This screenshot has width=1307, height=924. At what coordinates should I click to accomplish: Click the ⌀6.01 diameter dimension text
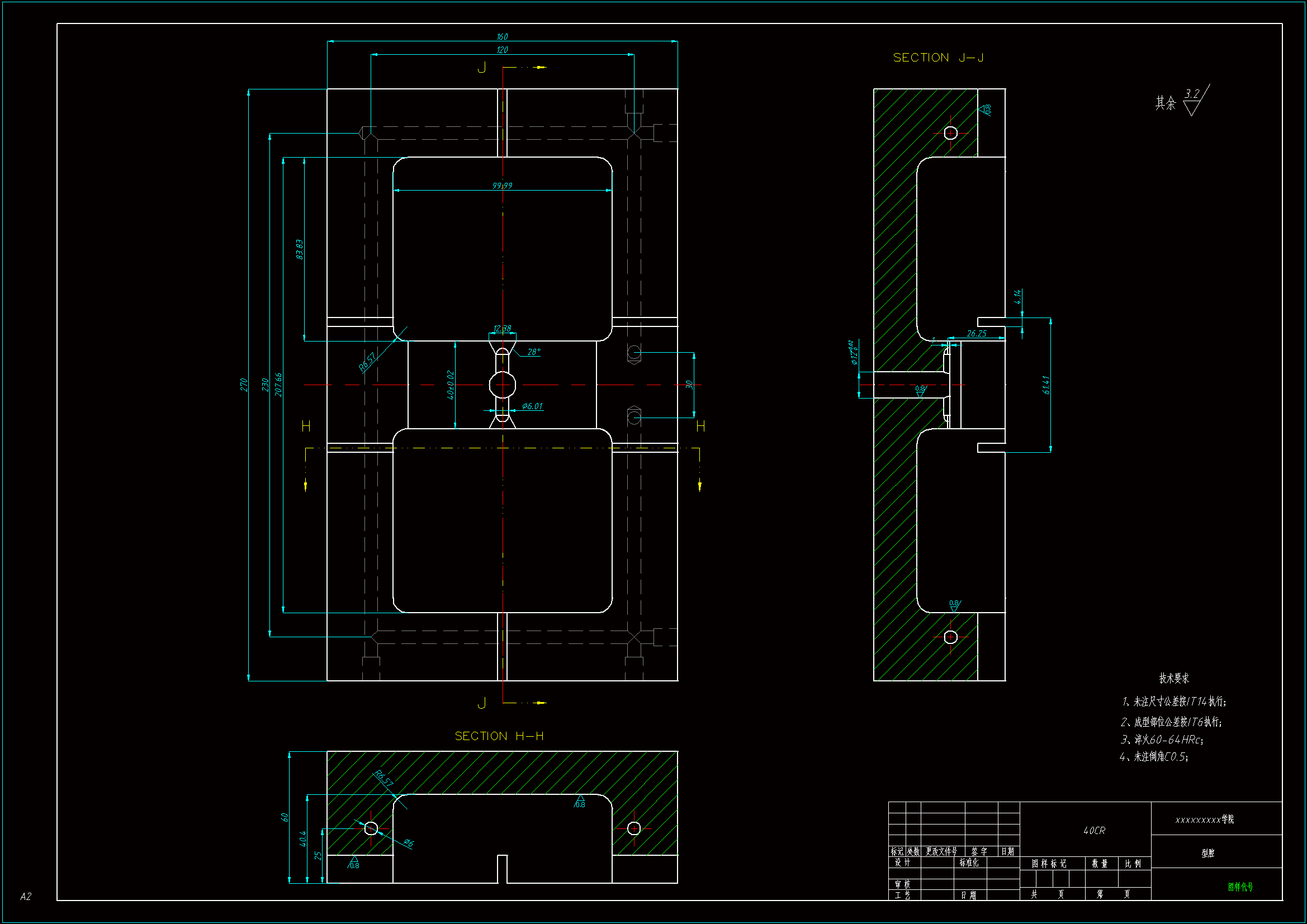click(x=532, y=406)
